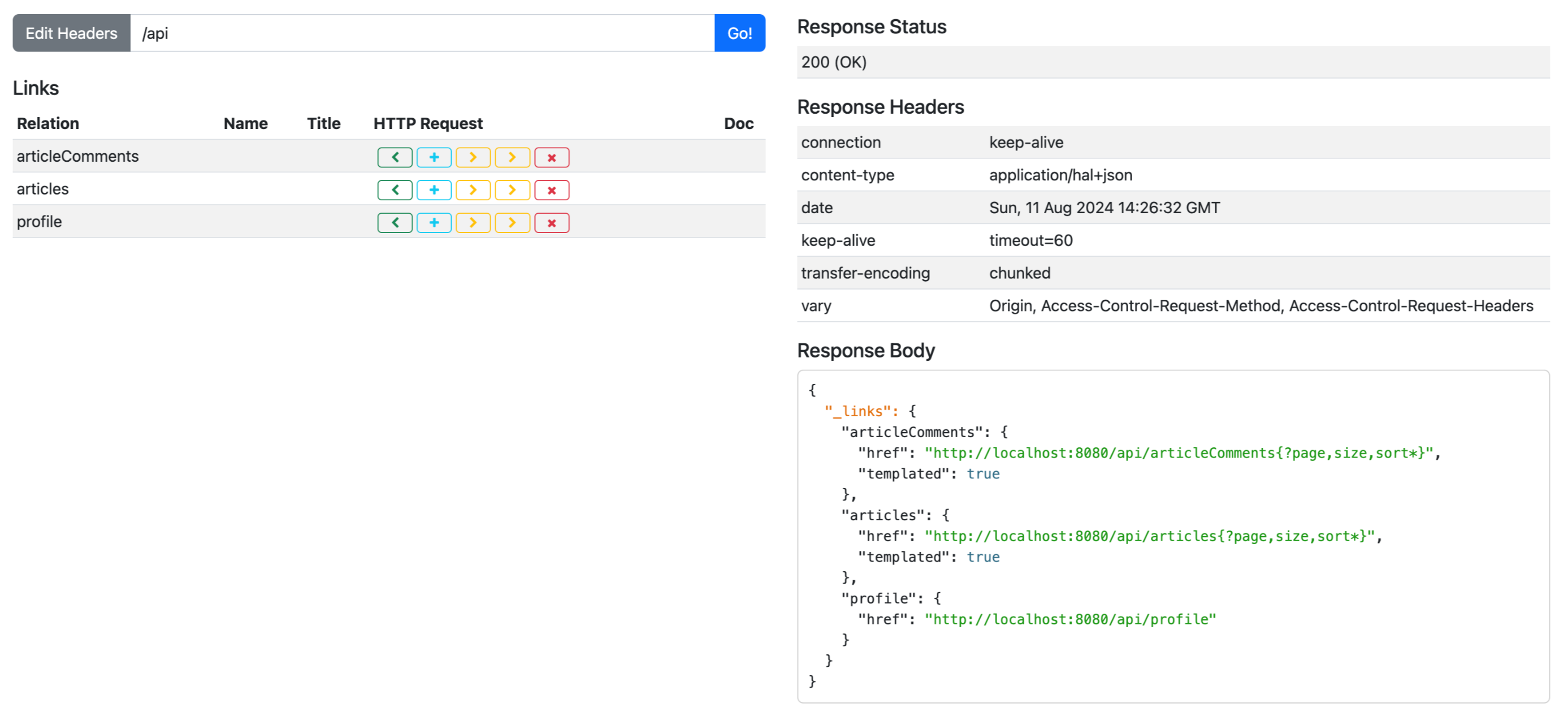1568x716 pixels.
Task: Click the articles relation name in Links table
Action: coord(42,189)
